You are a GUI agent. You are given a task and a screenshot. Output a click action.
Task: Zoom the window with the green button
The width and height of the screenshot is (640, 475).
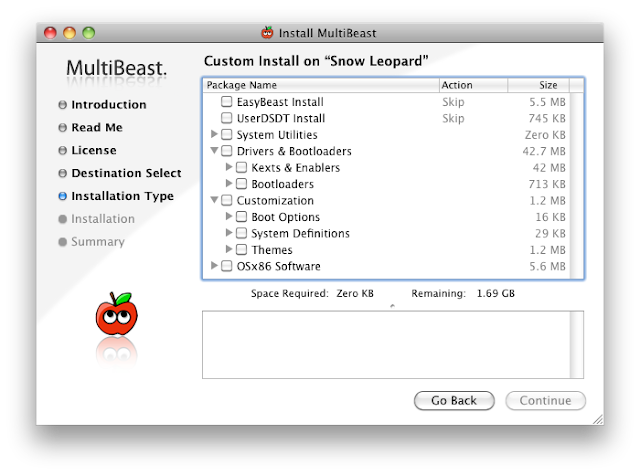89,33
